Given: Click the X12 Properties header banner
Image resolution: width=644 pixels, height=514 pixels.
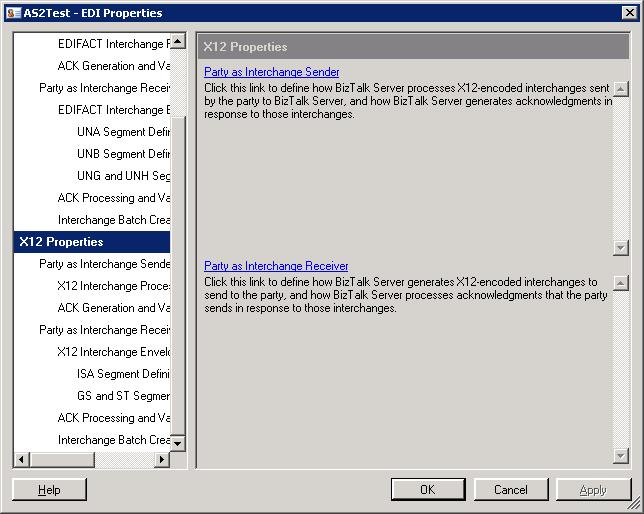Looking at the screenshot, I should point(413,47).
